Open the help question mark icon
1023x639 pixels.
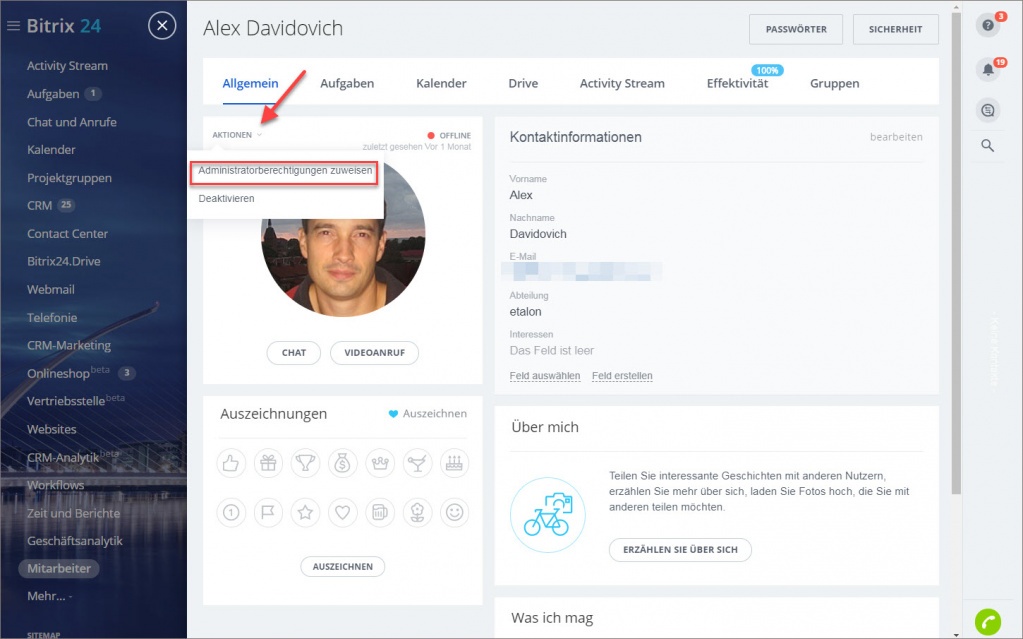click(988, 25)
